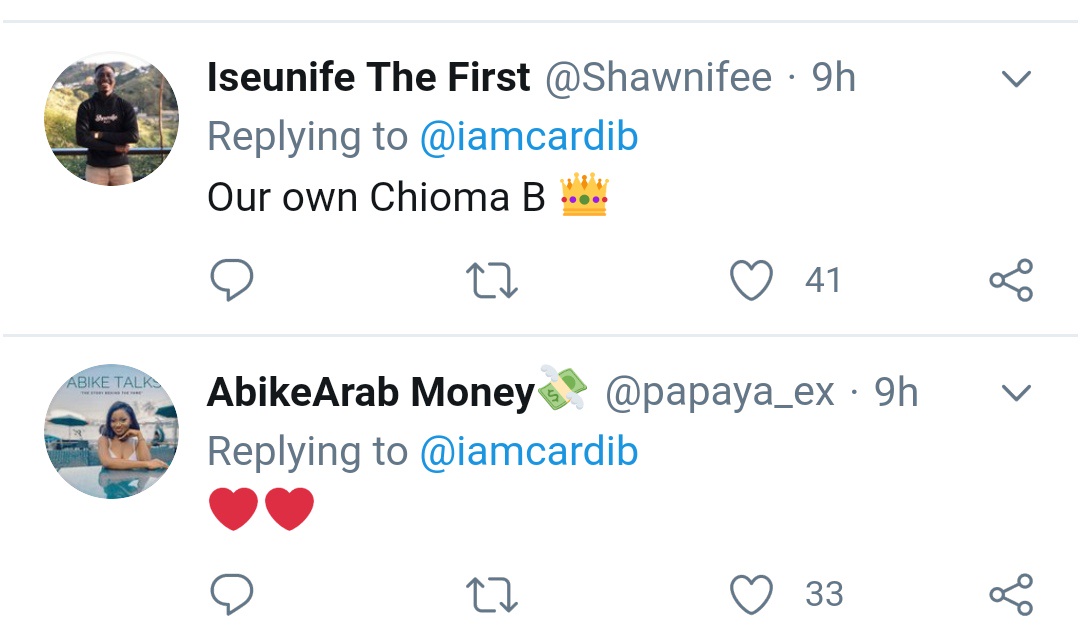Click @iamcardib link under AbikeArab Money
1080x644 pixels.
(x=528, y=452)
